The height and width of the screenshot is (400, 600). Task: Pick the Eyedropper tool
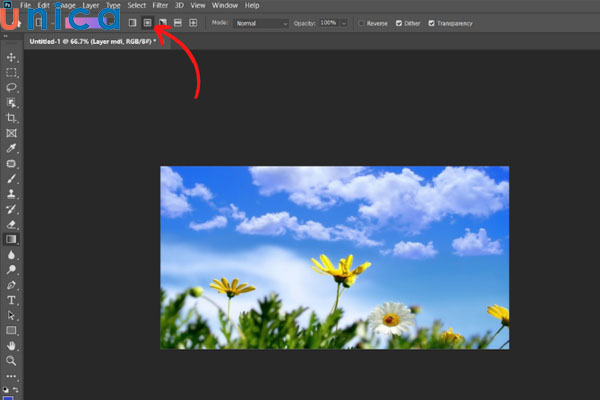(12, 148)
